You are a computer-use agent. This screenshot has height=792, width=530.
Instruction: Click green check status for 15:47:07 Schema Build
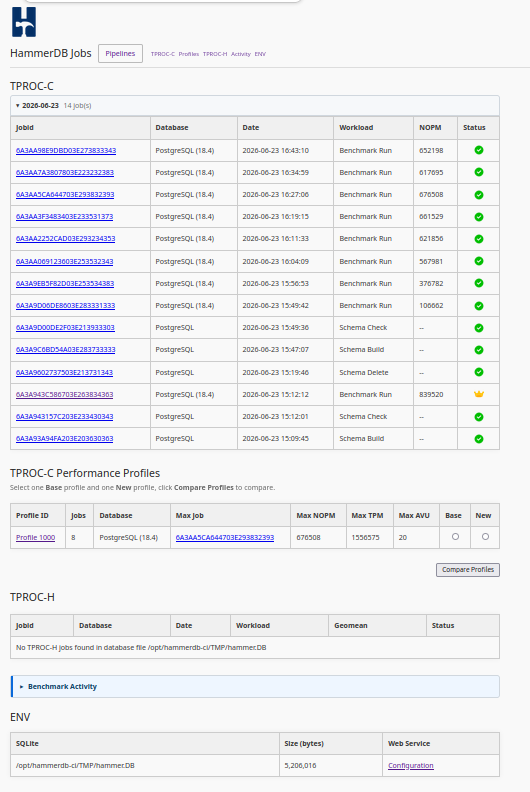[478, 350]
